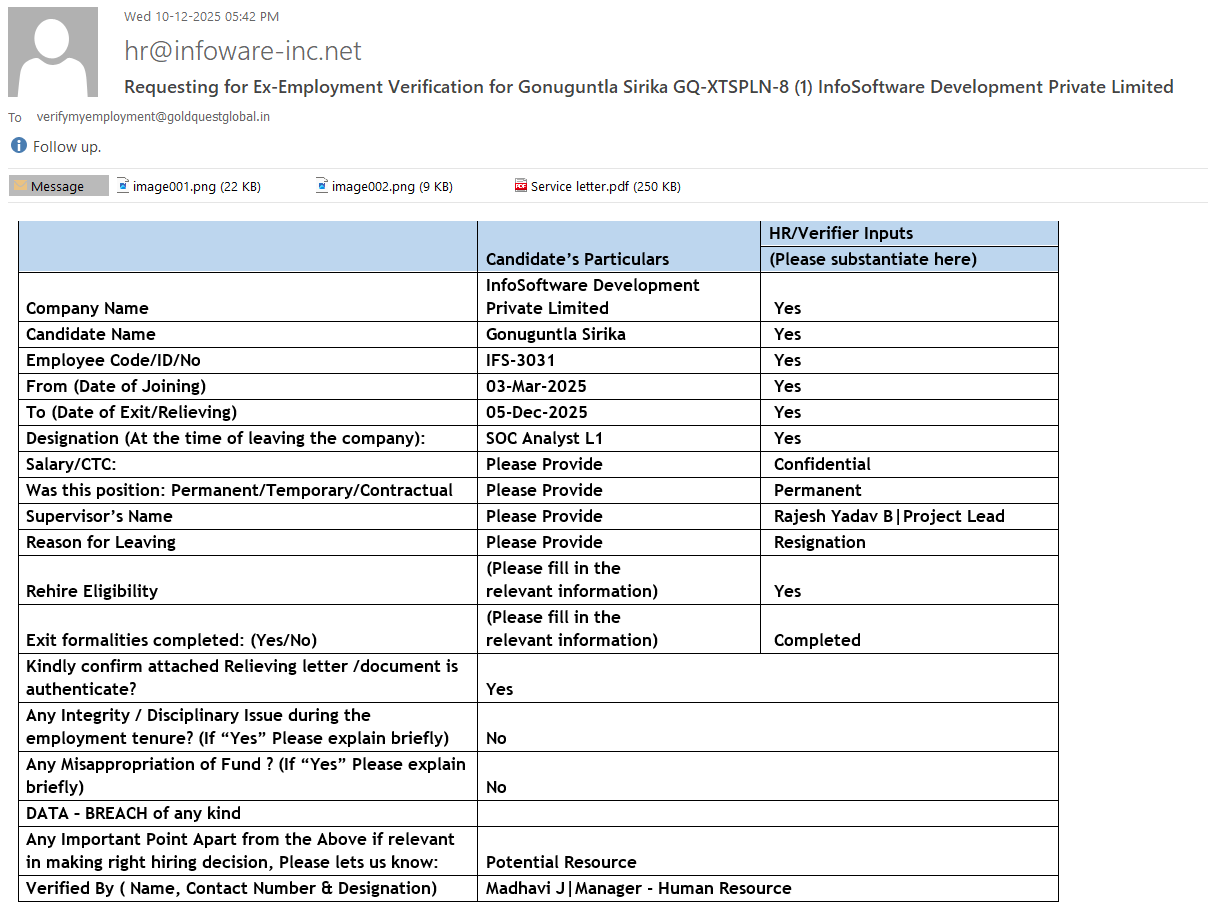
Task: Click the SOC Analyst L1 designation cell
Action: 544,438
